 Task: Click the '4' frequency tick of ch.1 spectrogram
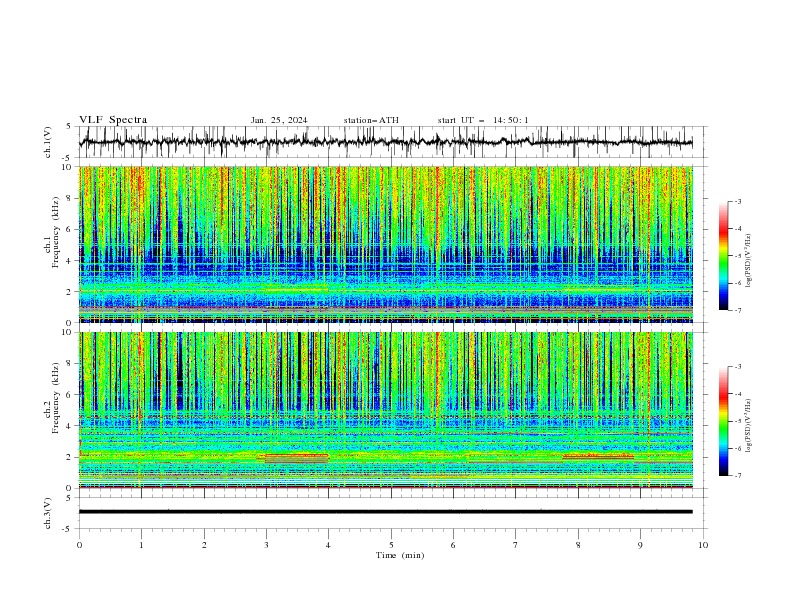71,261
